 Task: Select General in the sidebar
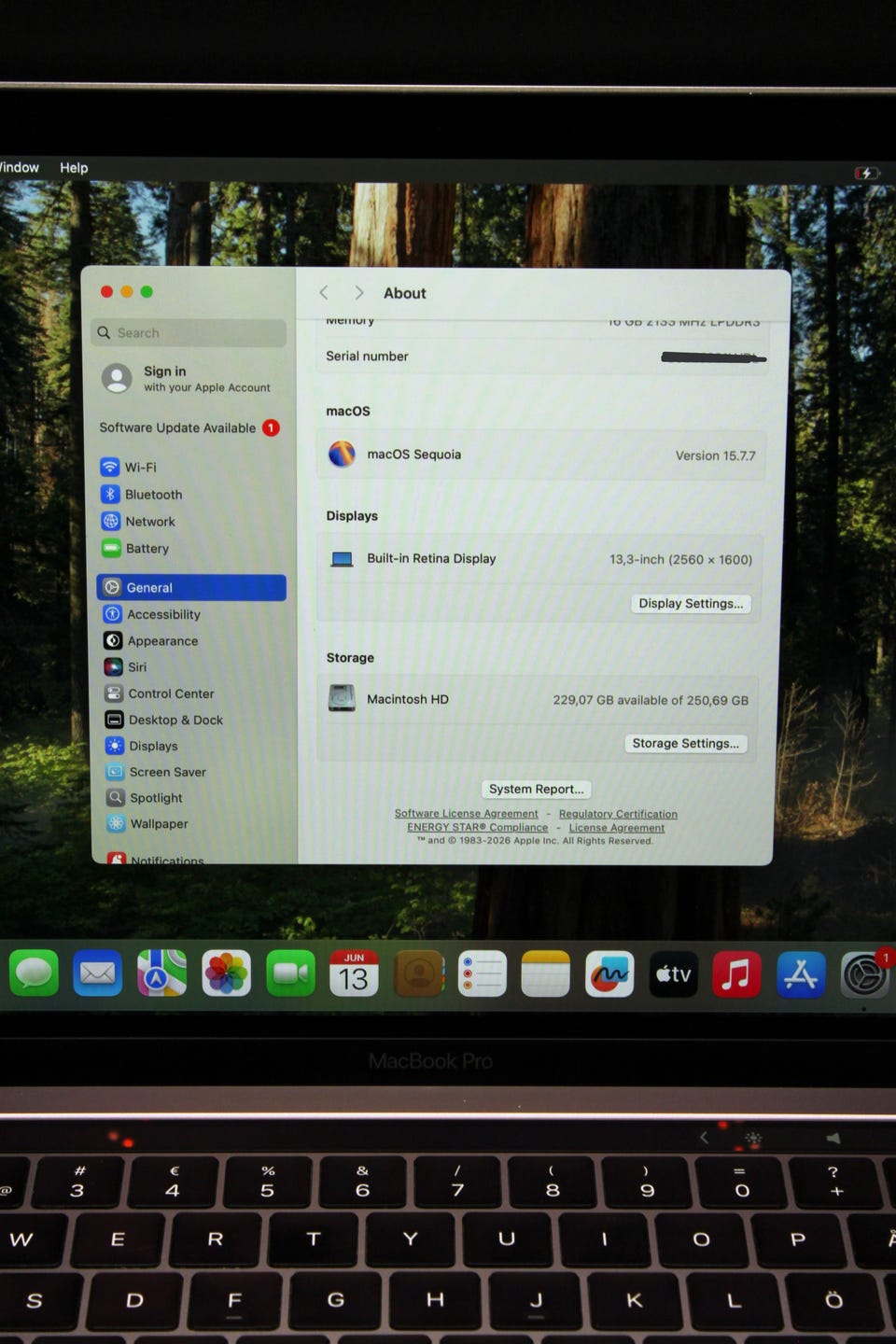click(190, 587)
